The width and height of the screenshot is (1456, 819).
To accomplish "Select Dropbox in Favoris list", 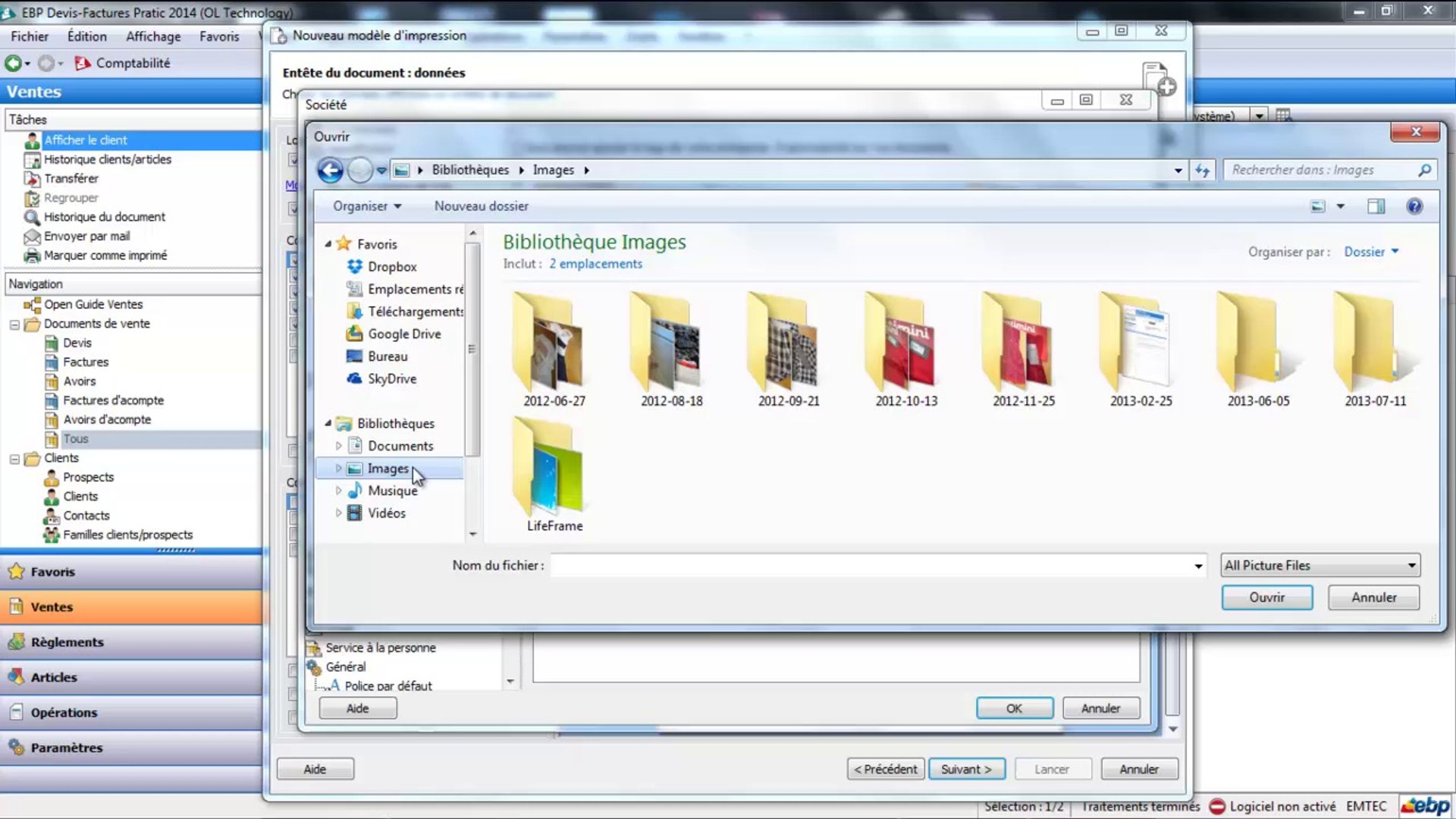I will click(391, 267).
